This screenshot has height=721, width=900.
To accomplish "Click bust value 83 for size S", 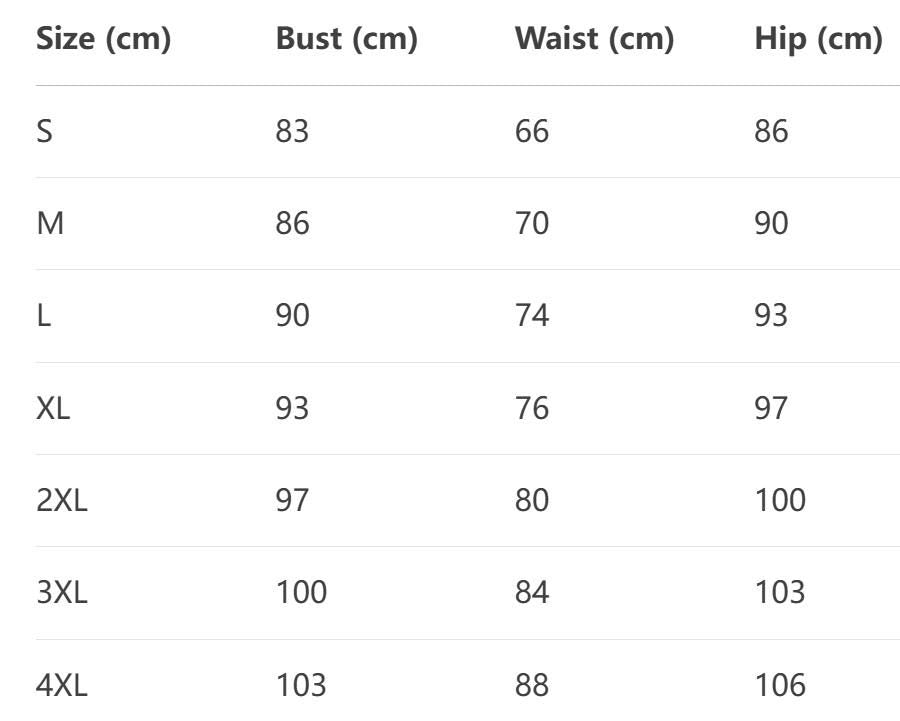I will coord(292,131).
